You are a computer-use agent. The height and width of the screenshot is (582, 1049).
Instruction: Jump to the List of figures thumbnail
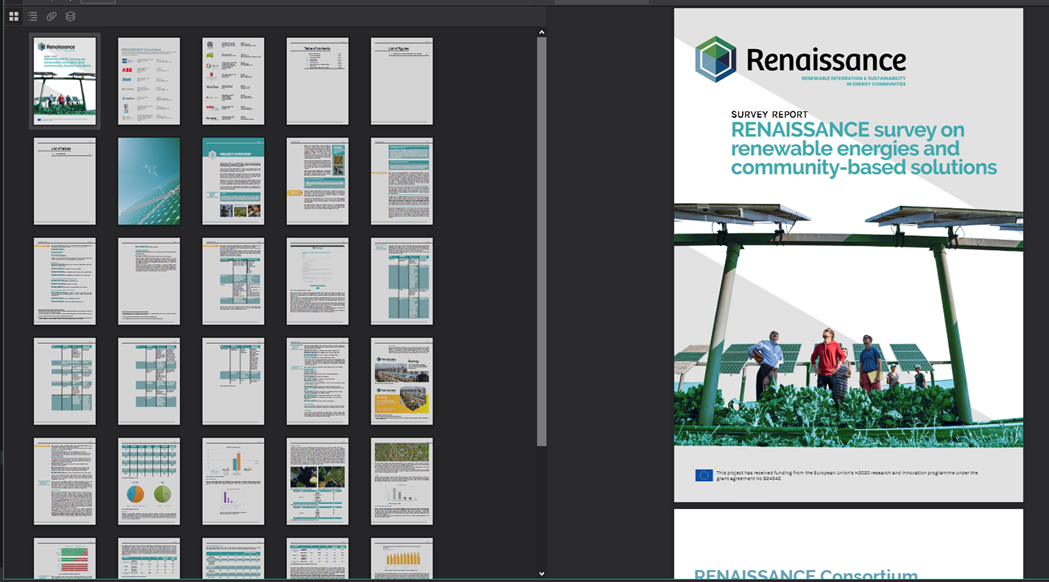point(402,81)
